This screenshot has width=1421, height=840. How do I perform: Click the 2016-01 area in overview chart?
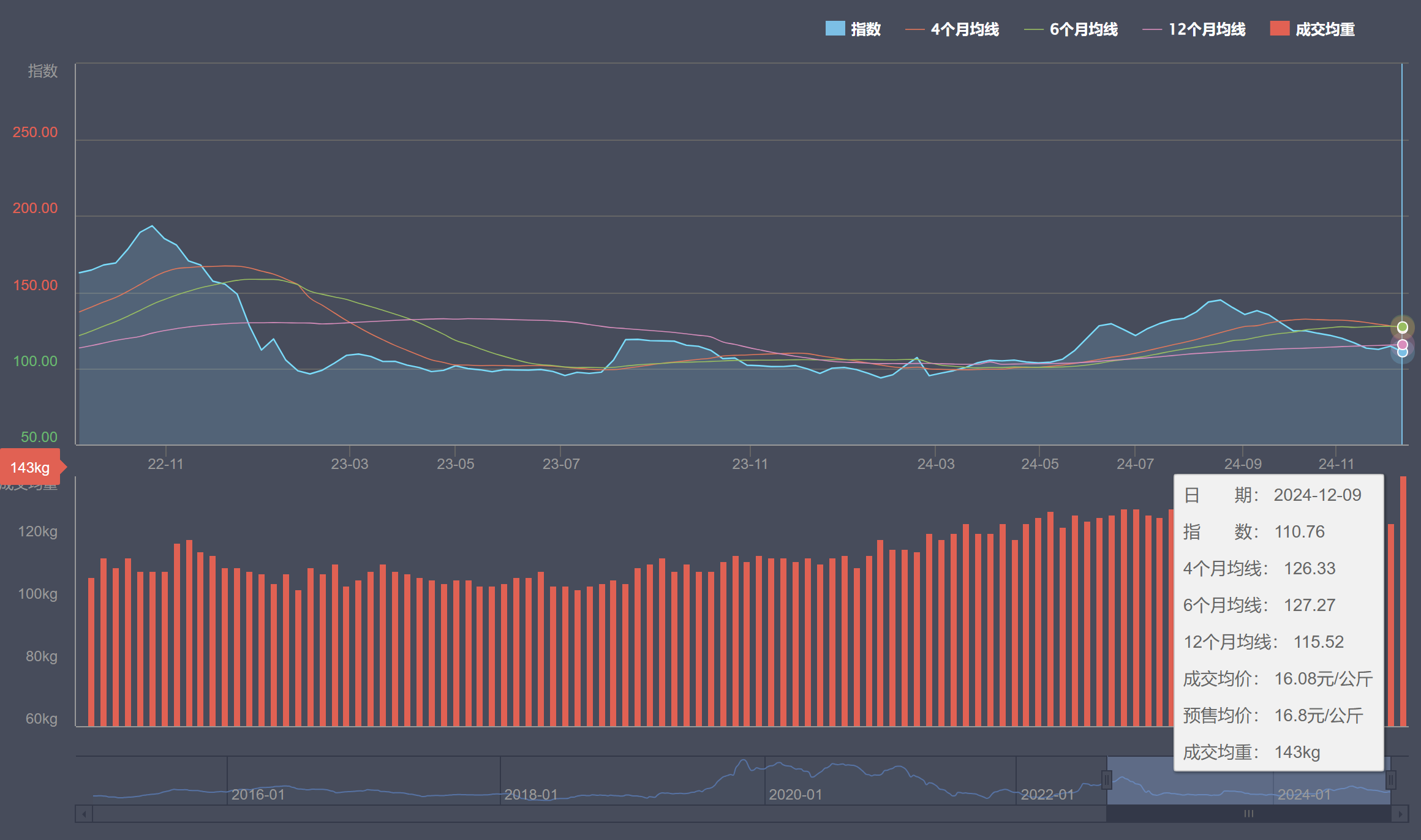pos(258,794)
